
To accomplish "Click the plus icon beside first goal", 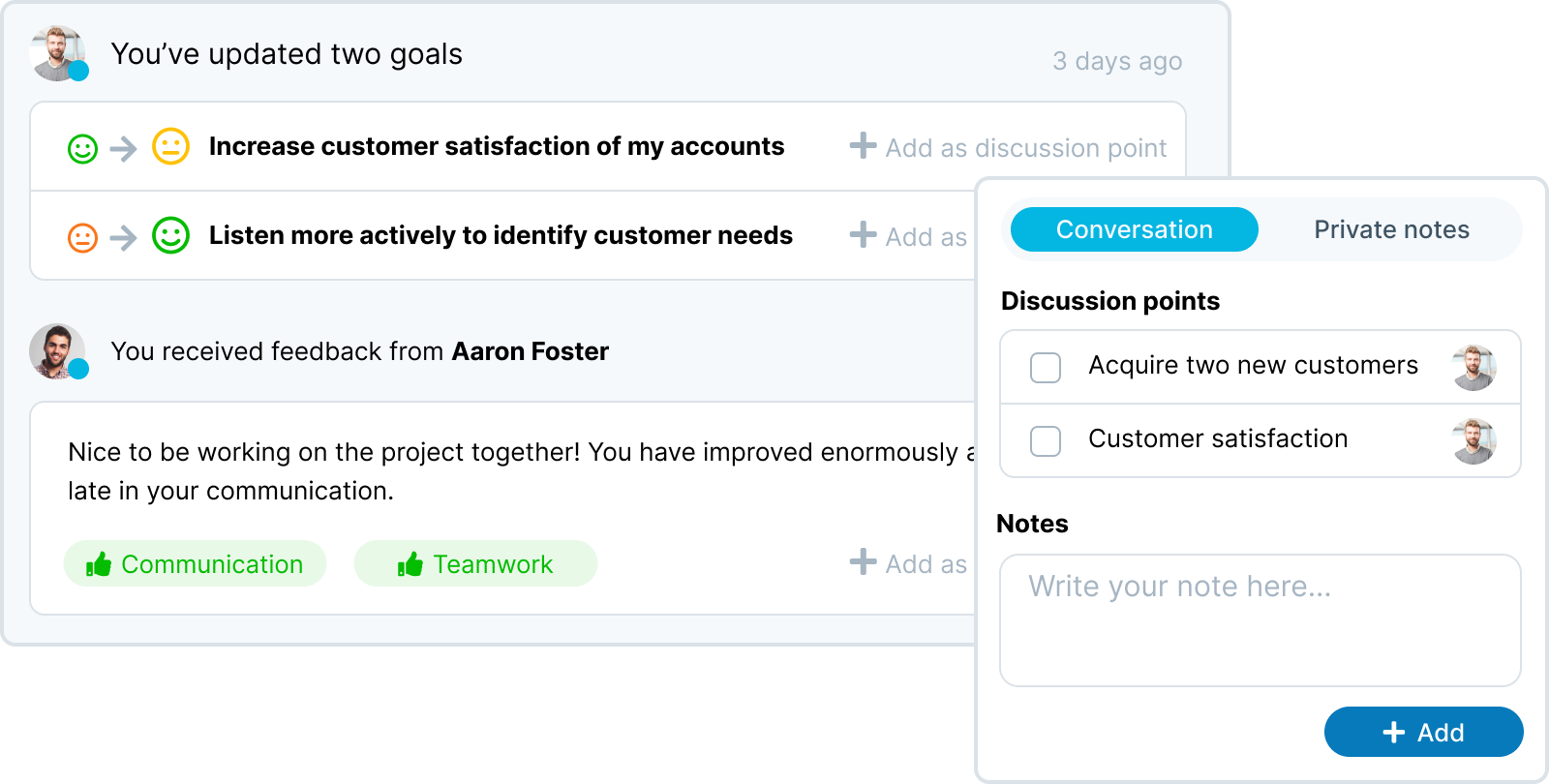I will (863, 146).
